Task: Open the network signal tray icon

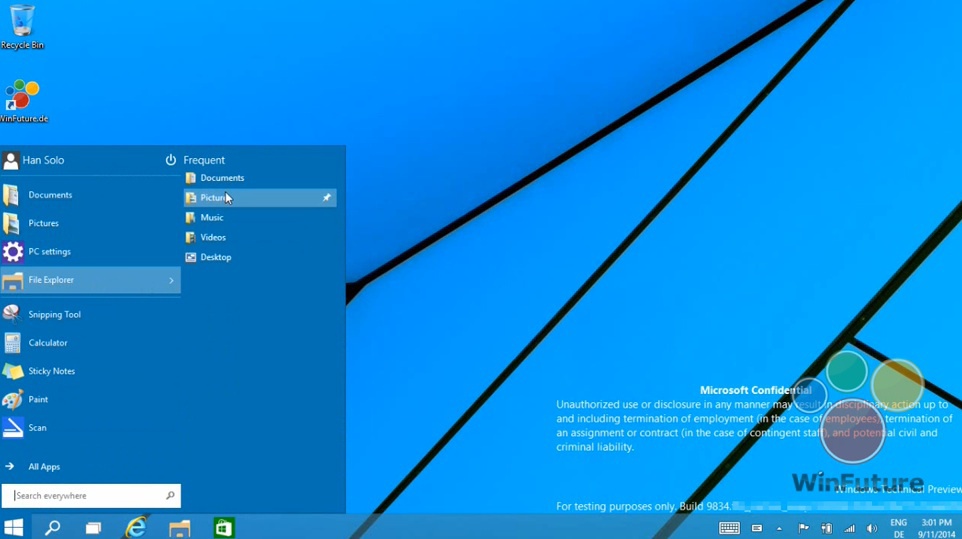Action: click(x=849, y=528)
